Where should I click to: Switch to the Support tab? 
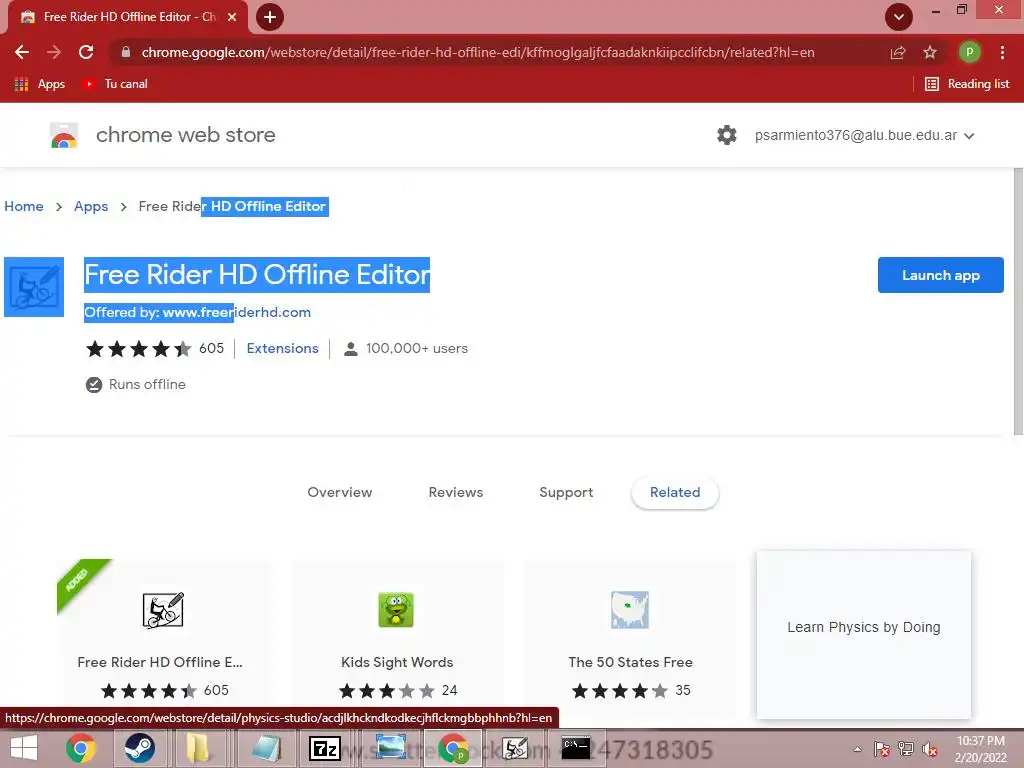point(566,492)
